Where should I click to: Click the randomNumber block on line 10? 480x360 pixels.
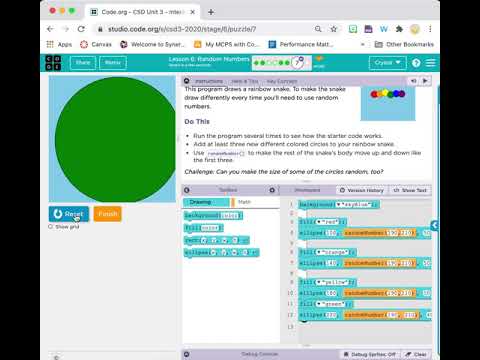[x=379, y=293]
